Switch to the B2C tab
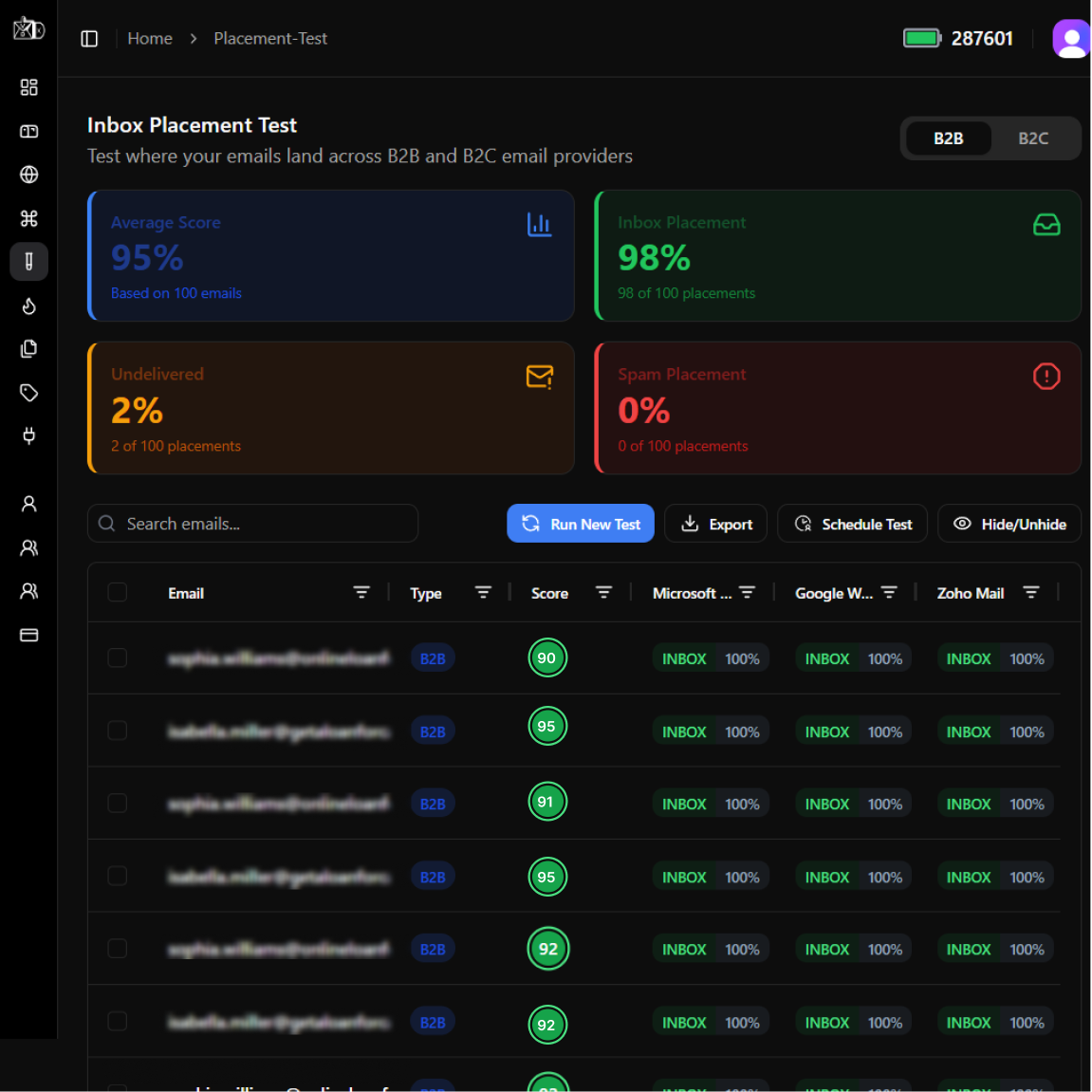 (1032, 138)
